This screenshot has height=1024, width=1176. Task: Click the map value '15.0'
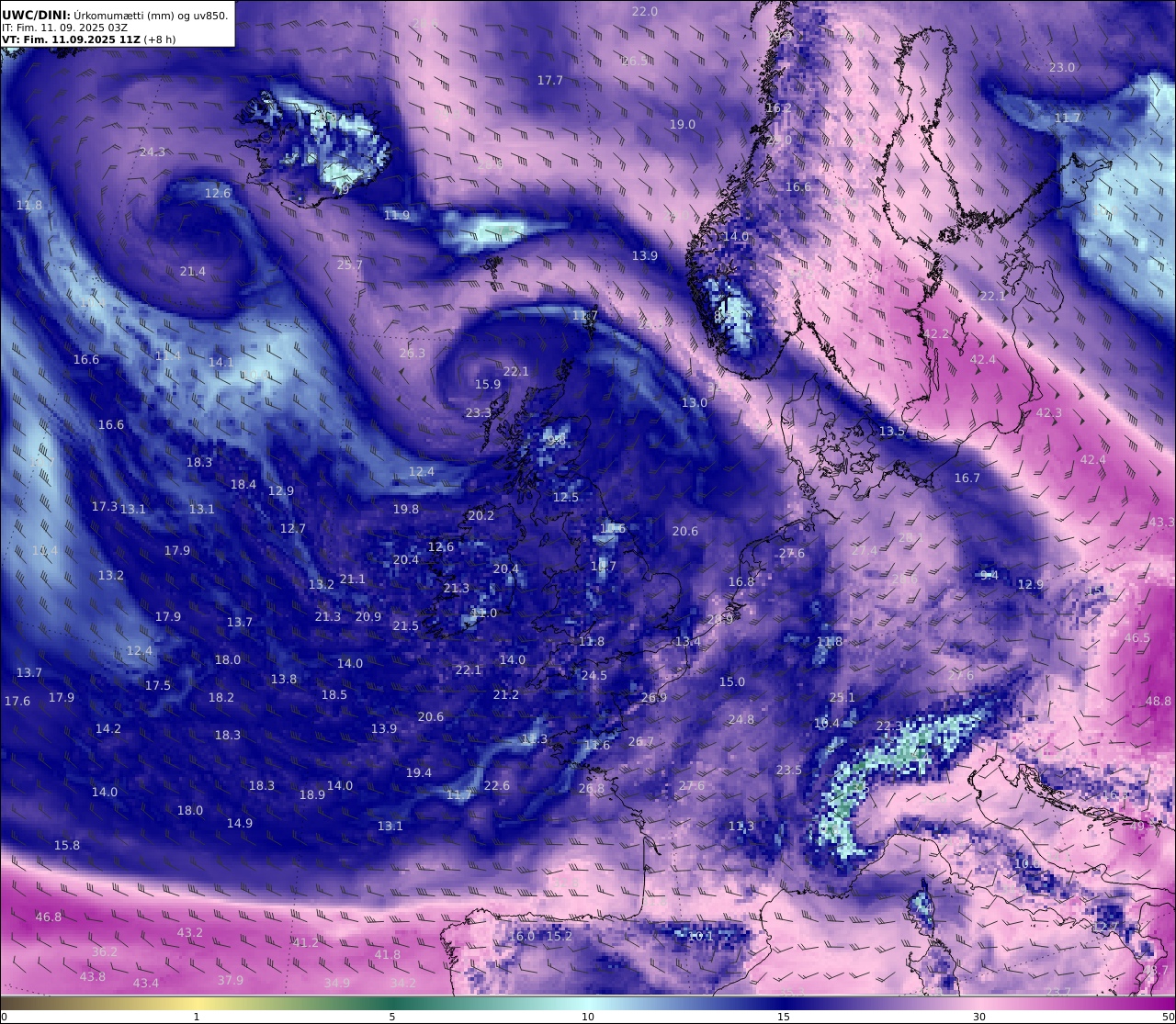(732, 681)
